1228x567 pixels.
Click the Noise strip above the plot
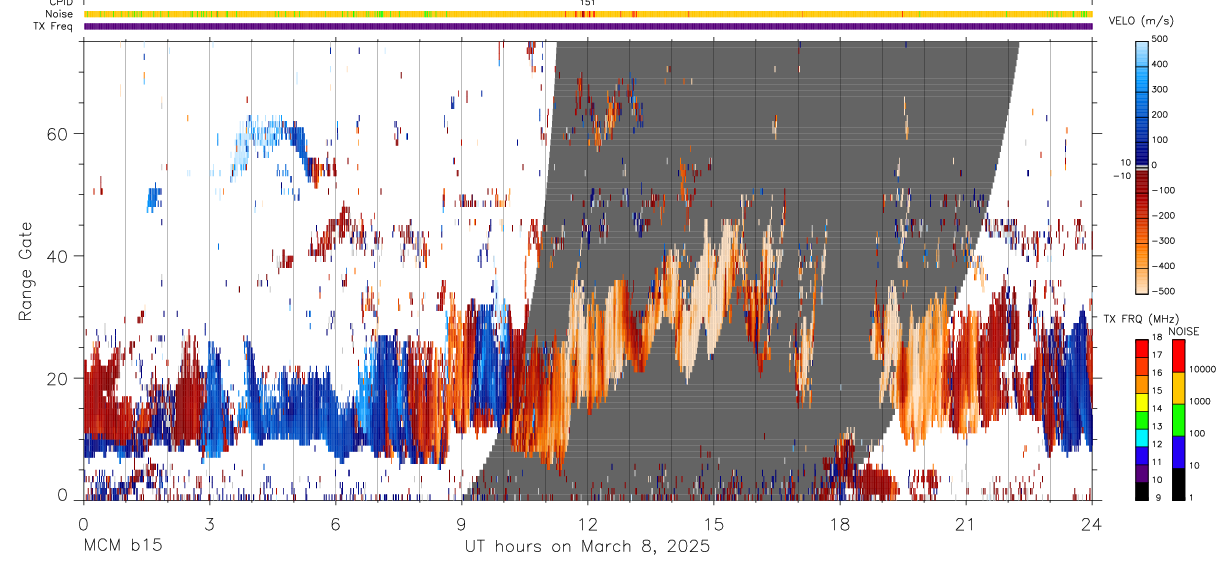pos(587,14)
